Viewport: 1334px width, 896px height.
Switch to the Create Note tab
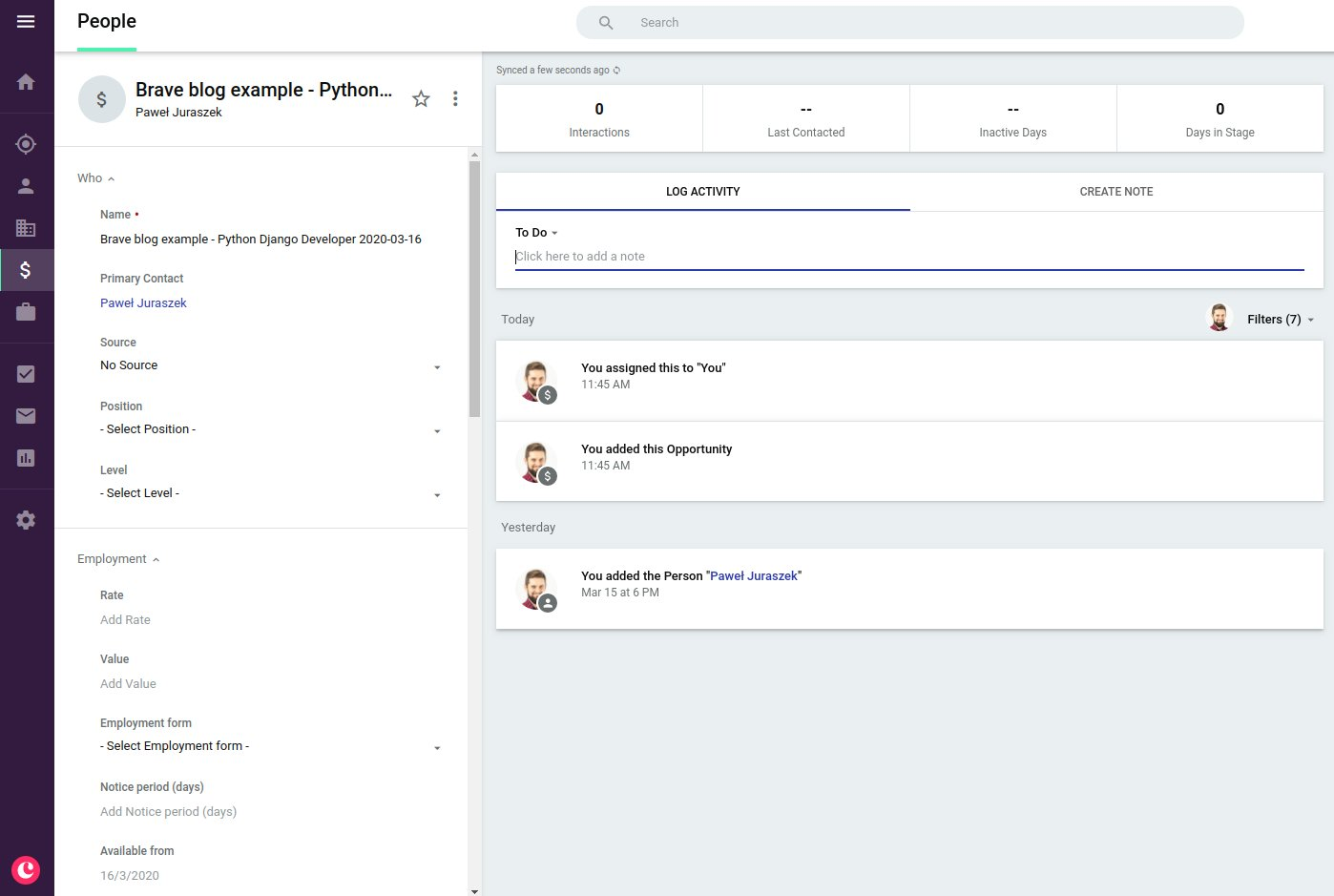pyautogui.click(x=1115, y=192)
